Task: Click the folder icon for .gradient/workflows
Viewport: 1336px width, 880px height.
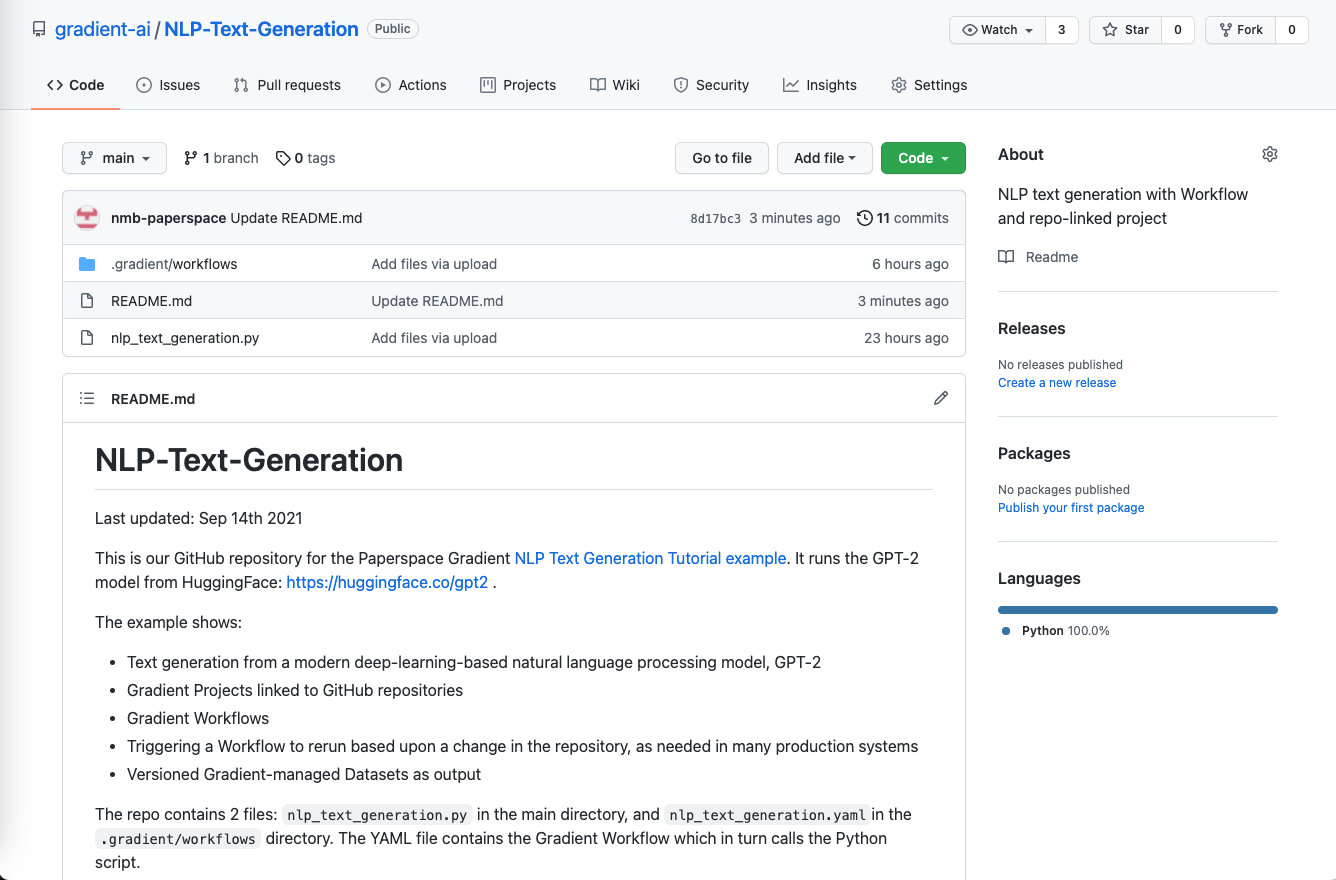Action: 87,264
